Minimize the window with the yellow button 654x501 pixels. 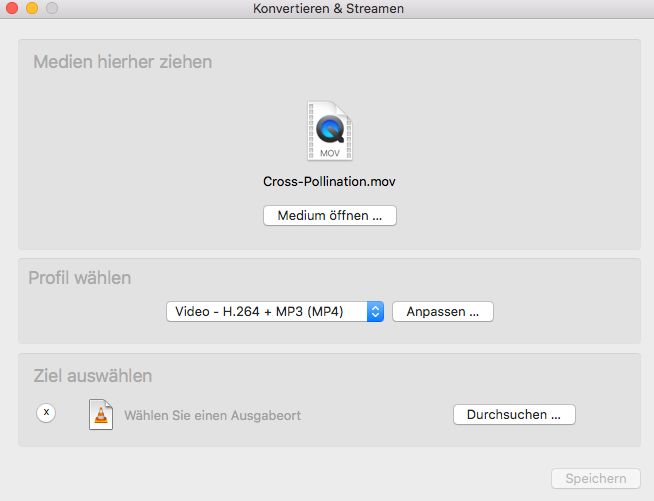(32, 8)
